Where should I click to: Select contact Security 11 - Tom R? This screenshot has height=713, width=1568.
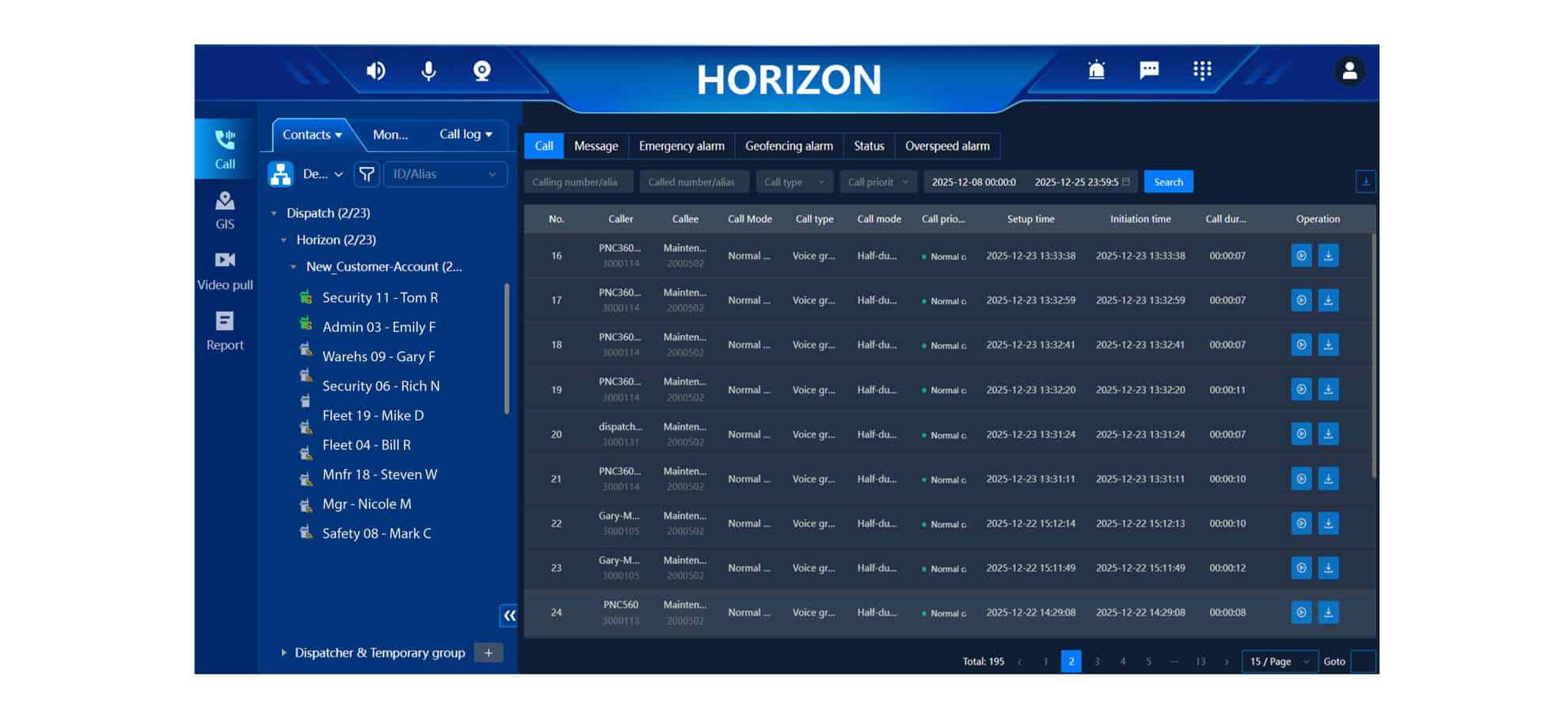(379, 298)
